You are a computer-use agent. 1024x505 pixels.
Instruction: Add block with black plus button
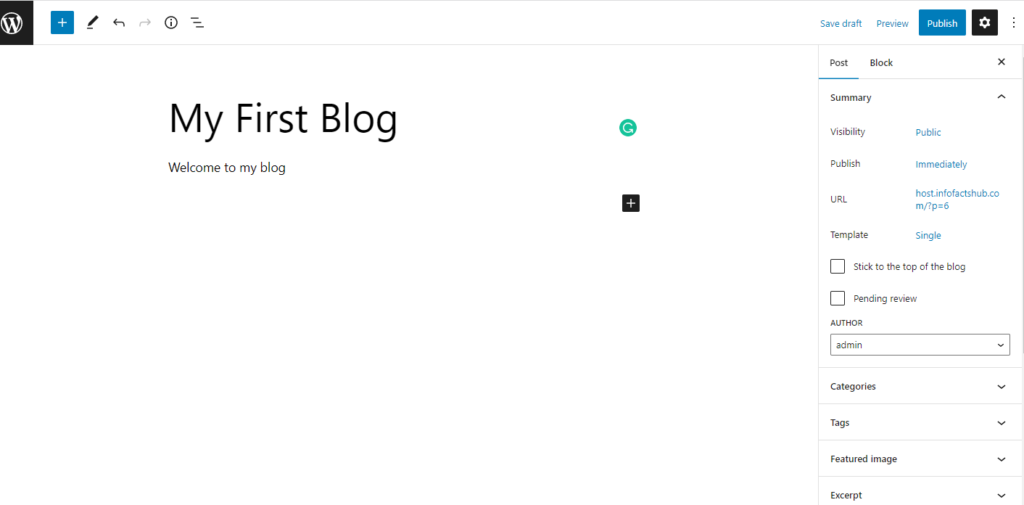631,203
